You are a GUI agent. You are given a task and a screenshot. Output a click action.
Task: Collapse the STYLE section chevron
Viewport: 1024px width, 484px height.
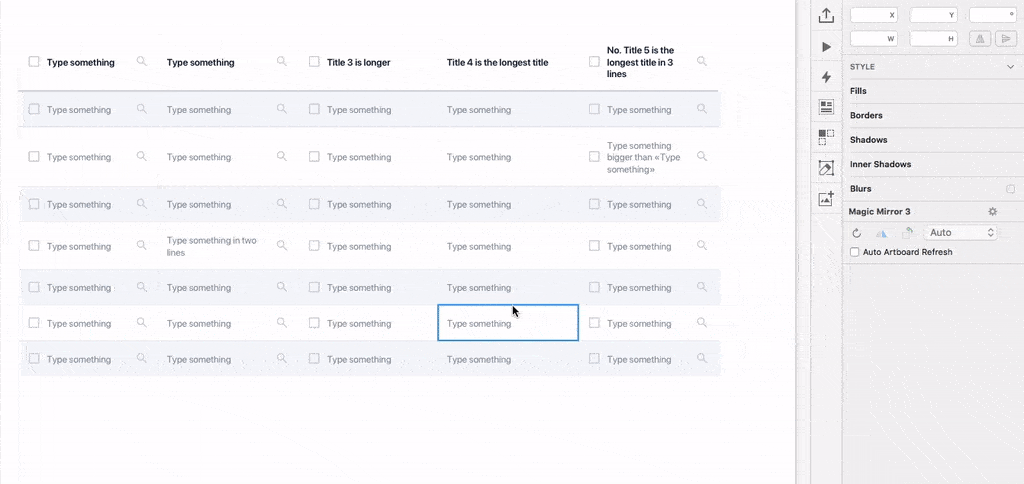[1010, 67]
